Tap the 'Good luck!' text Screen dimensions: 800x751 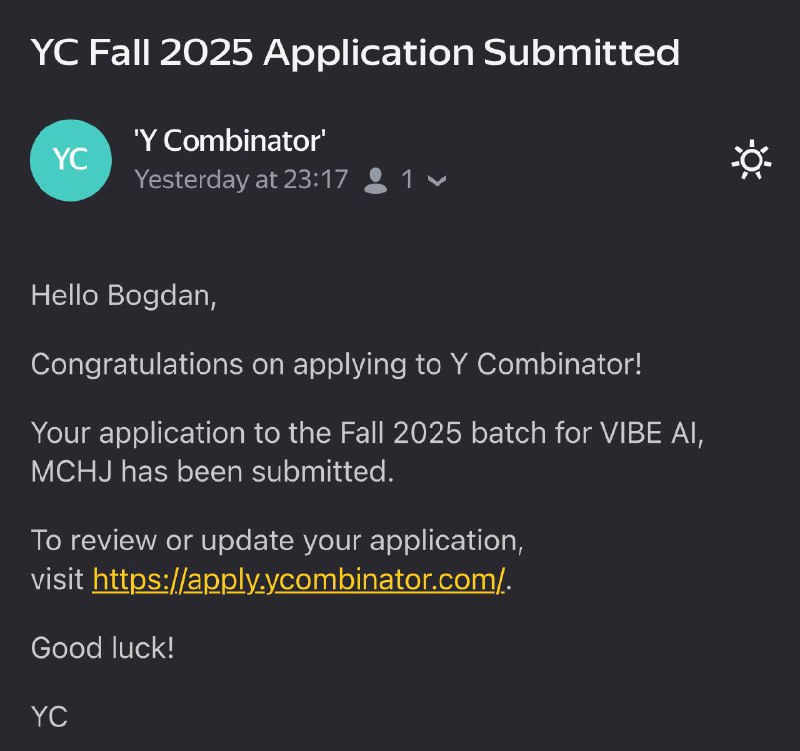pyautogui.click(x=103, y=648)
